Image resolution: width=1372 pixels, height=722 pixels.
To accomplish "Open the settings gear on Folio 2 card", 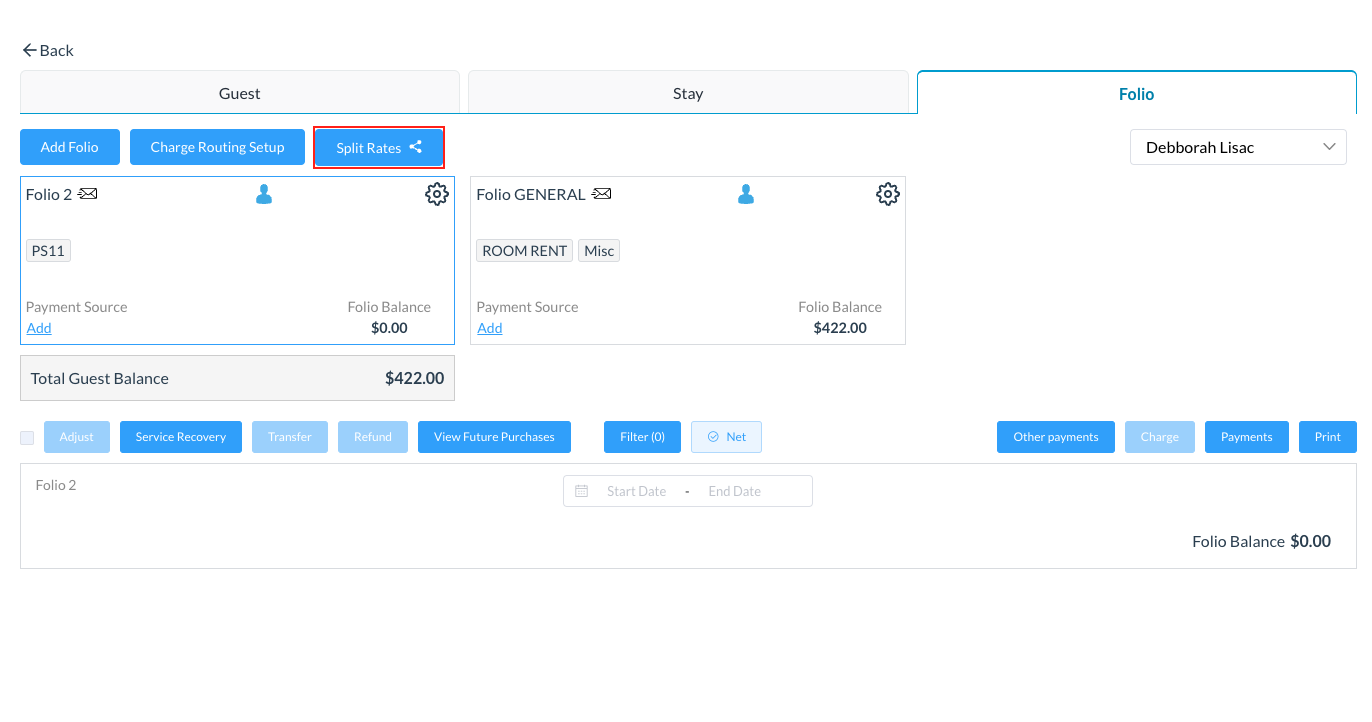I will tap(436, 193).
